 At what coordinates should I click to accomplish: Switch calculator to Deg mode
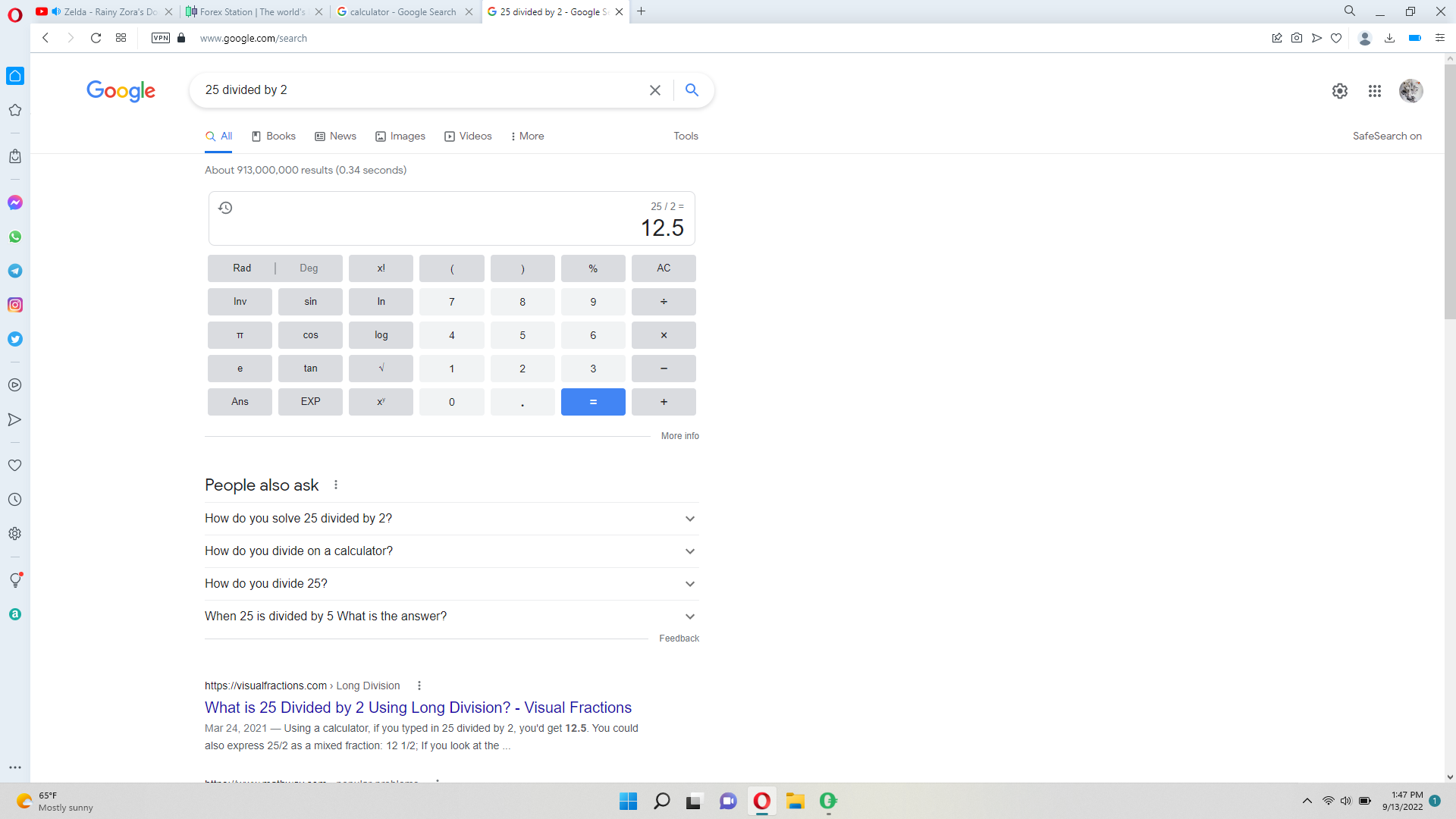[309, 268]
